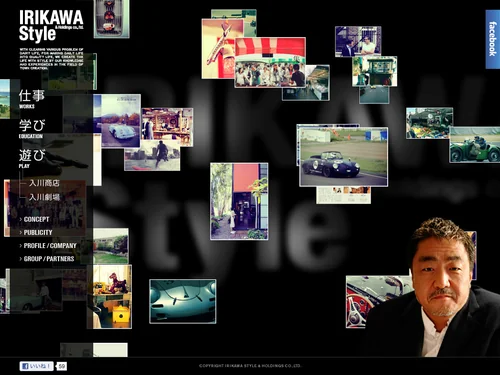
Task: Open the vegetable market stall photo
Action: point(429,123)
